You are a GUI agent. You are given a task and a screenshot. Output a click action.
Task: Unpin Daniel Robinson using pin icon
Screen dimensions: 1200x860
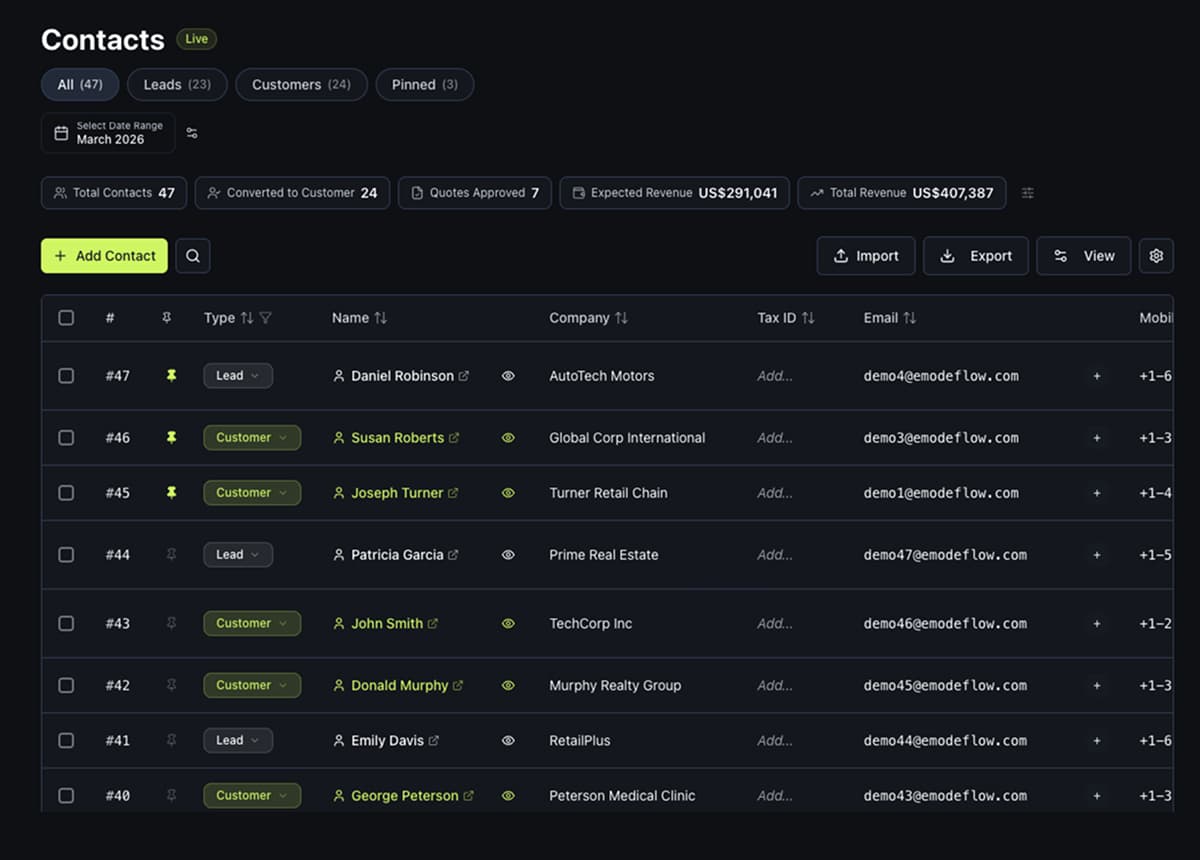[x=171, y=376]
